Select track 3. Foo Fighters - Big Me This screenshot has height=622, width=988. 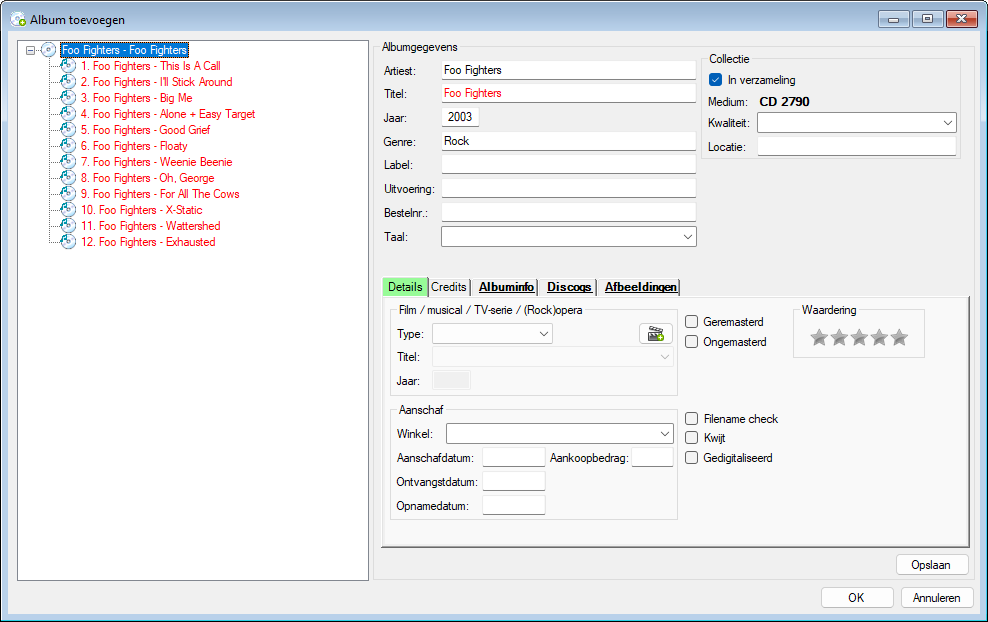pyautogui.click(x=136, y=98)
